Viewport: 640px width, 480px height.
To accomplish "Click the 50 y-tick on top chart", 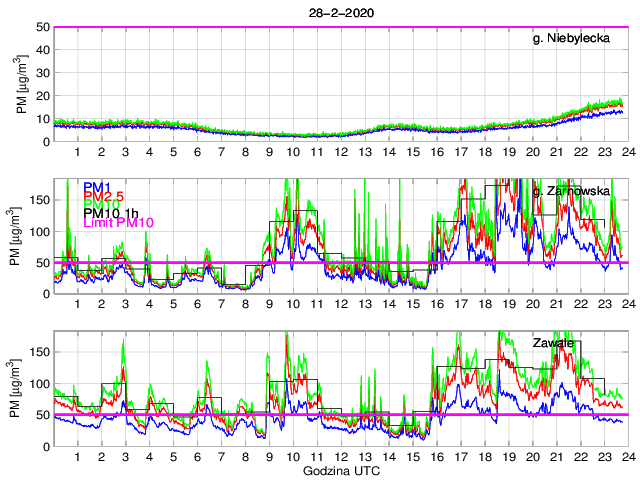I will [43, 27].
